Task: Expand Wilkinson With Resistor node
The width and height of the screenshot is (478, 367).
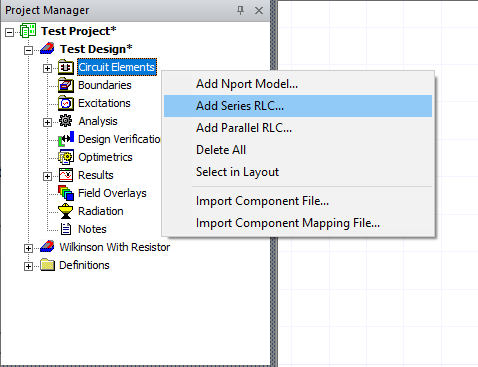Action: pos(28,248)
